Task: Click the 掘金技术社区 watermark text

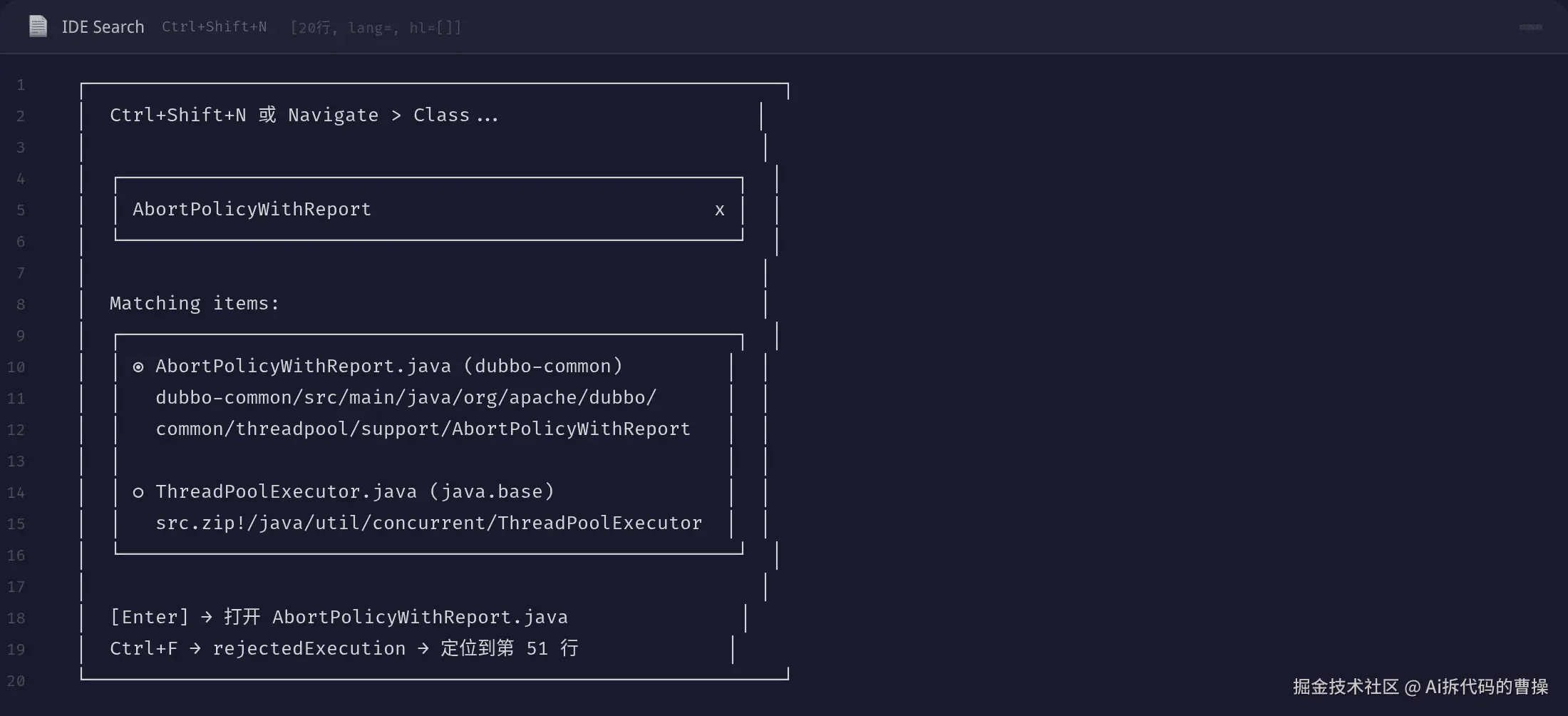Action: pyautogui.click(x=1346, y=687)
